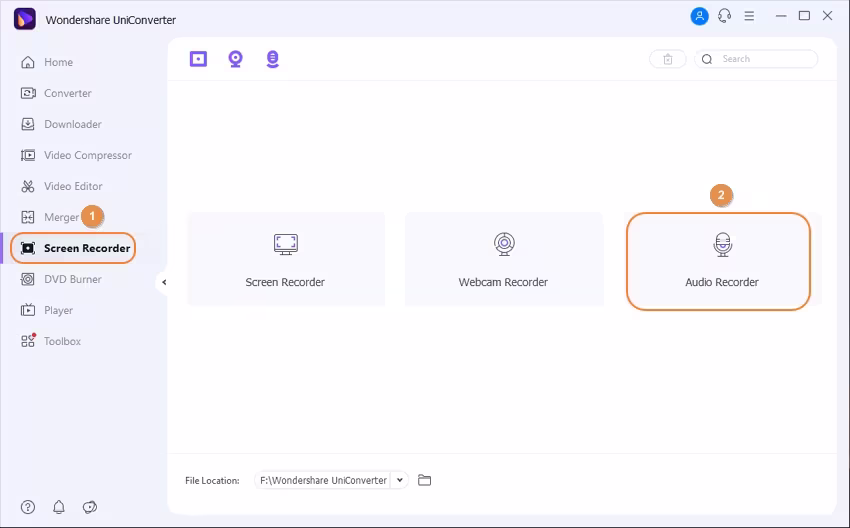Focus the Search input field
This screenshot has height=528, width=850.
tap(756, 59)
